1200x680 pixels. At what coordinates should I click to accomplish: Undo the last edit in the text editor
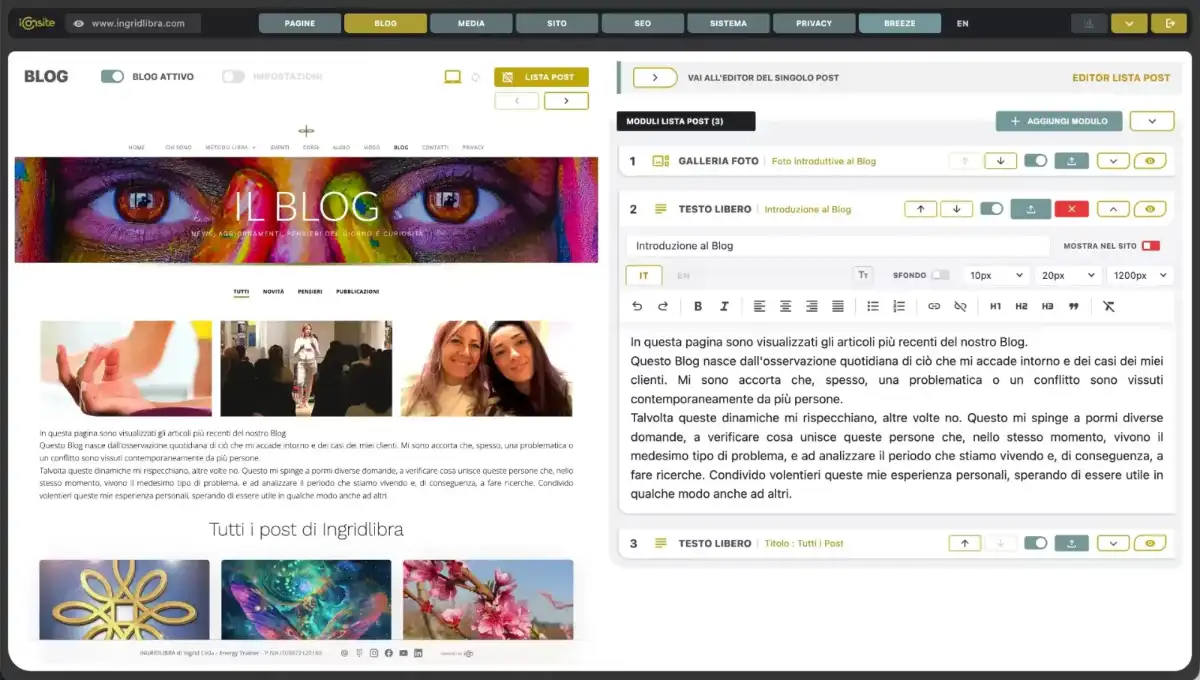[x=637, y=306]
